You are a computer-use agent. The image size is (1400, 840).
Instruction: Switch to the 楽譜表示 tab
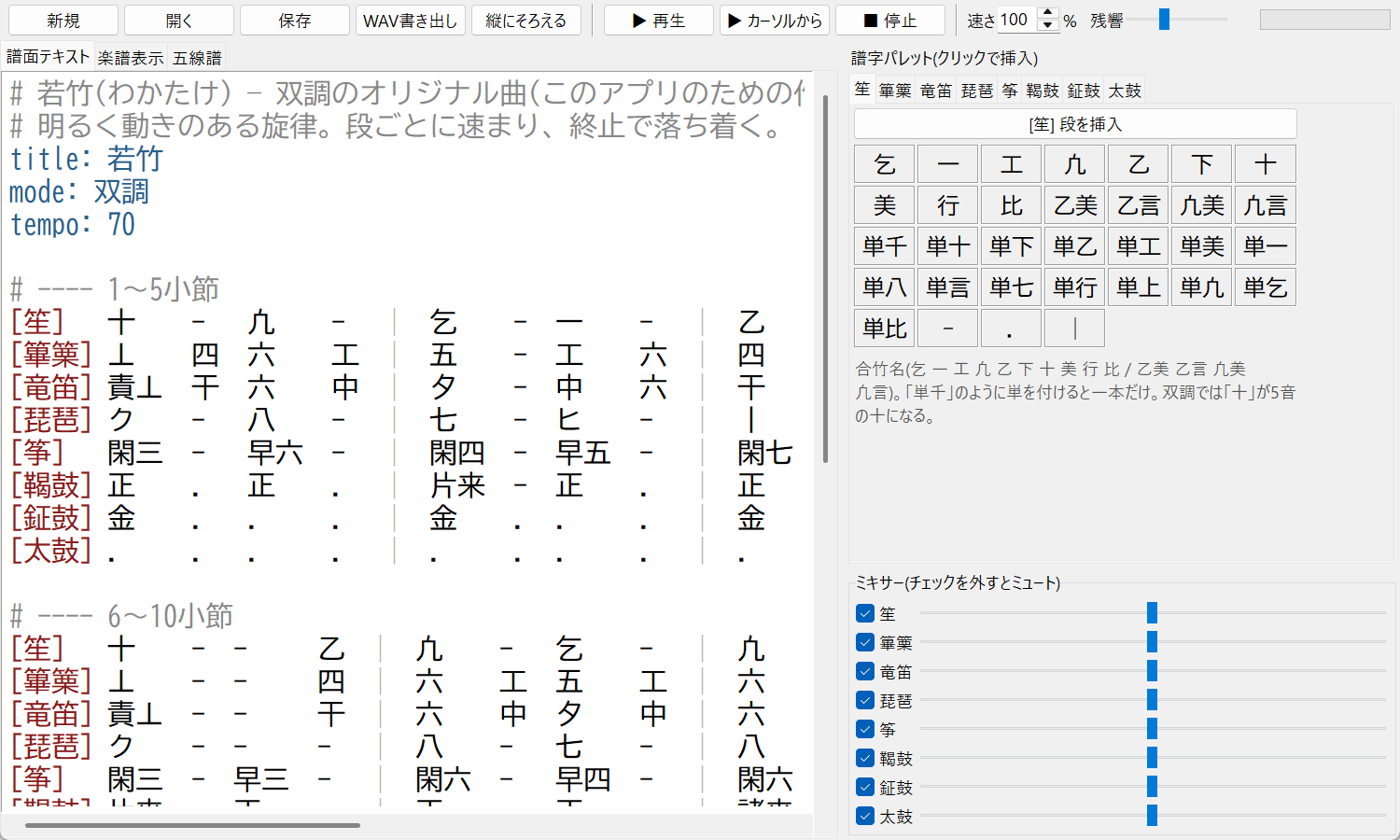[x=131, y=58]
